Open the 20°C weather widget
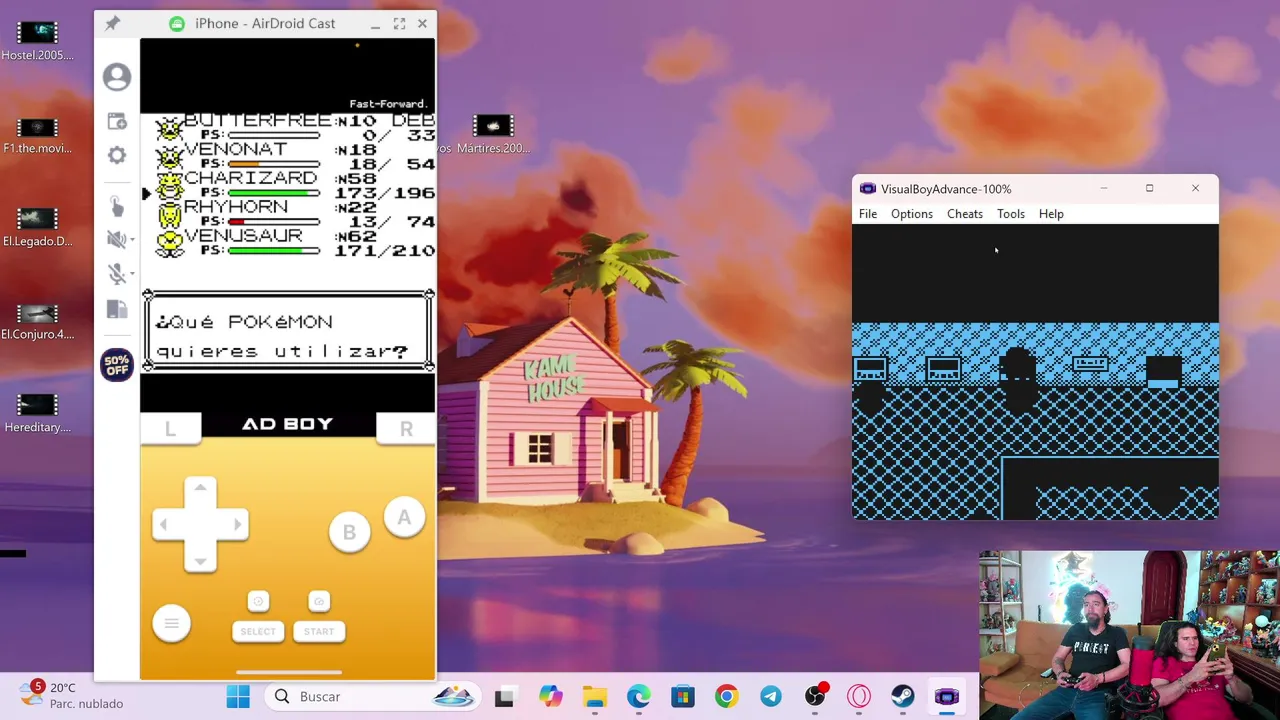The image size is (1280, 720). click(x=73, y=695)
